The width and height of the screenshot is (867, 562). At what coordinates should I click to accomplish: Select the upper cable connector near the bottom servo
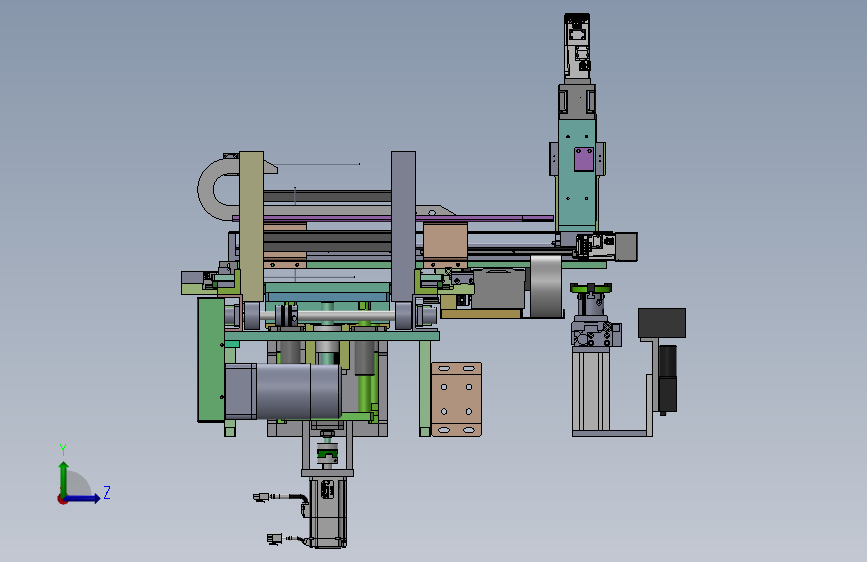coord(261,497)
